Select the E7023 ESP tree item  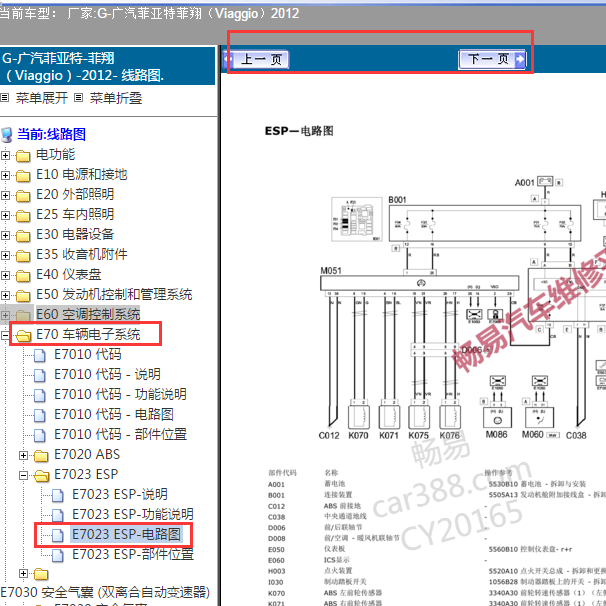coord(86,475)
